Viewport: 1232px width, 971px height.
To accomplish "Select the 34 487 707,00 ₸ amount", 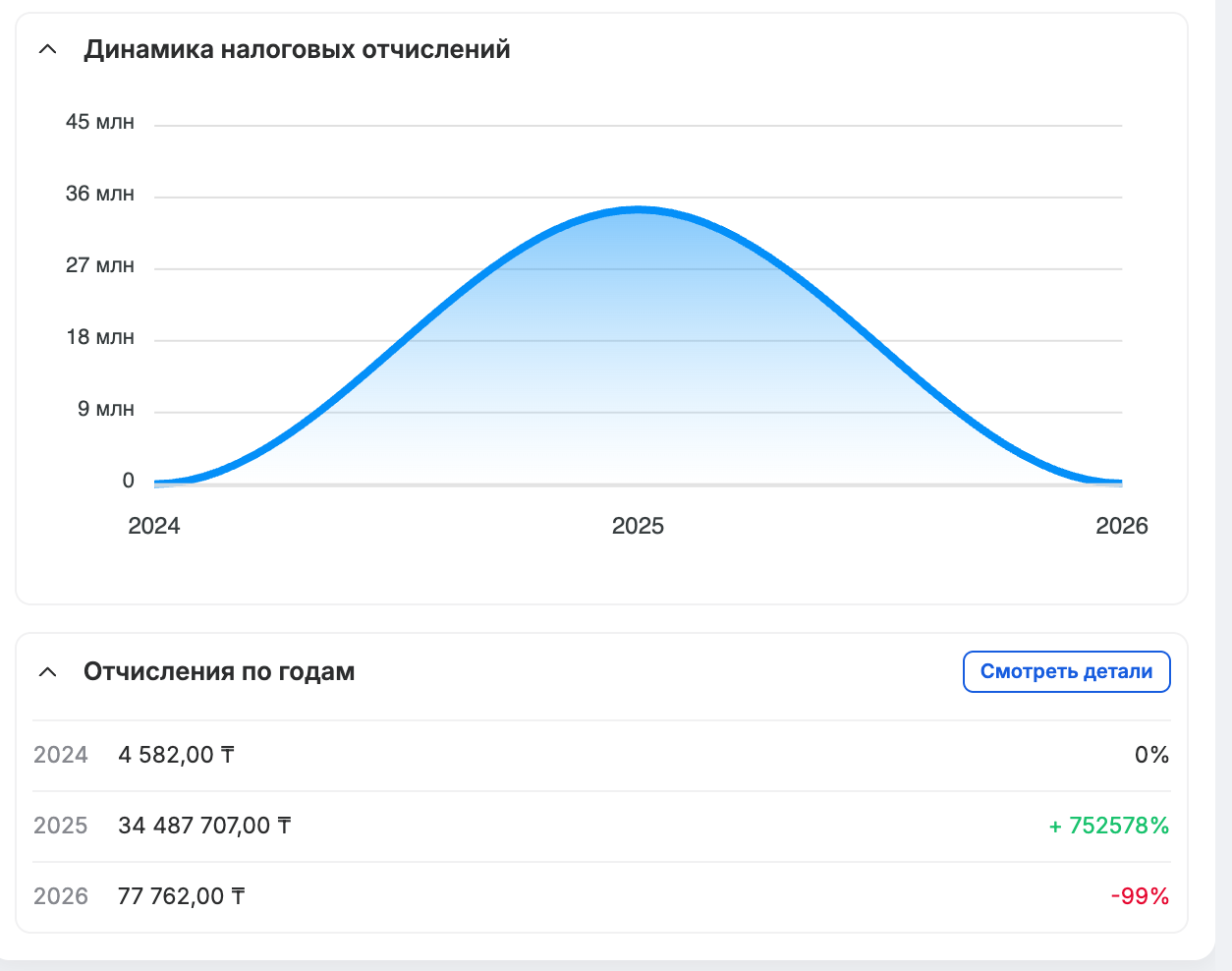I will (x=204, y=826).
